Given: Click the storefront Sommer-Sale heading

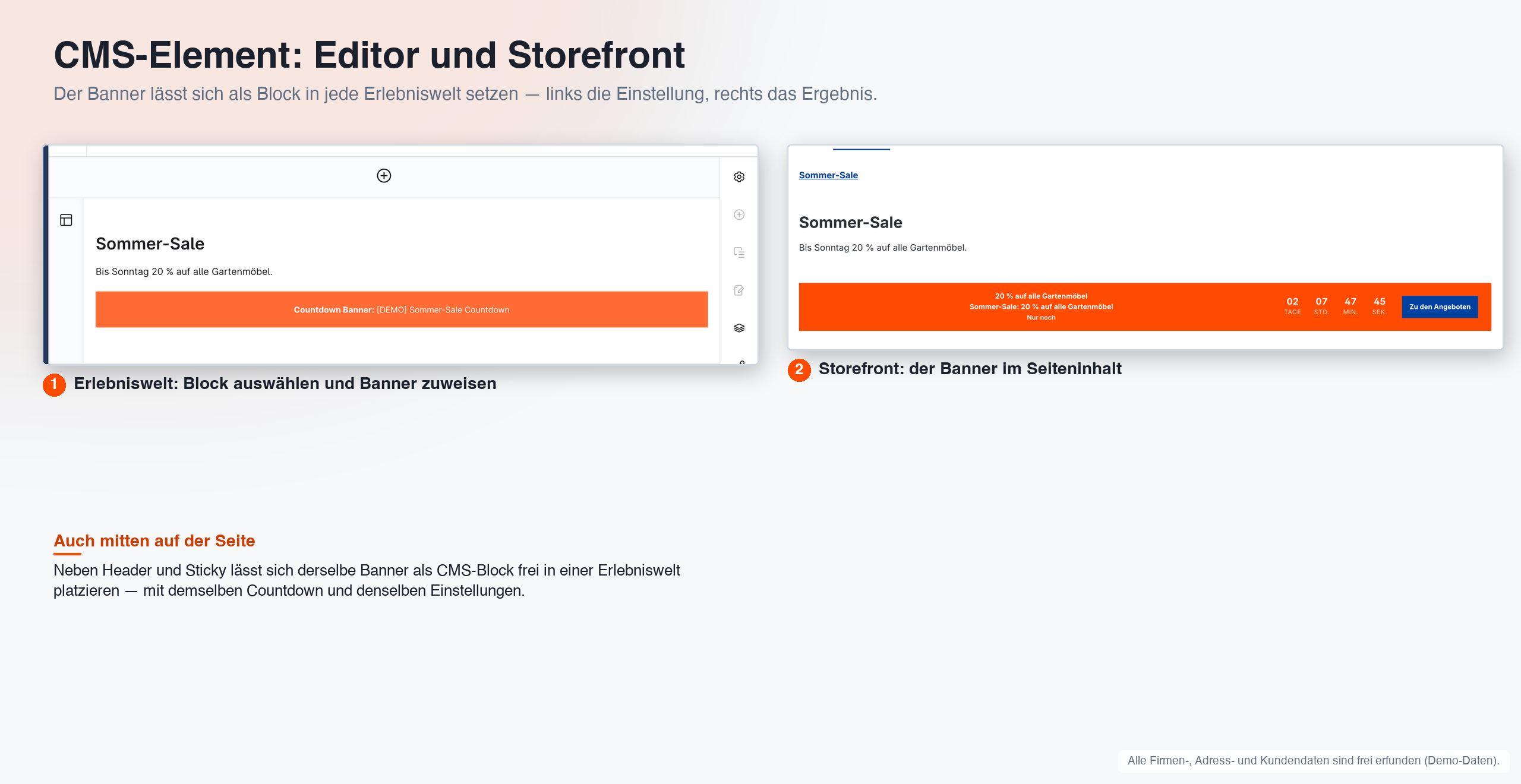Looking at the screenshot, I should pyautogui.click(x=850, y=222).
